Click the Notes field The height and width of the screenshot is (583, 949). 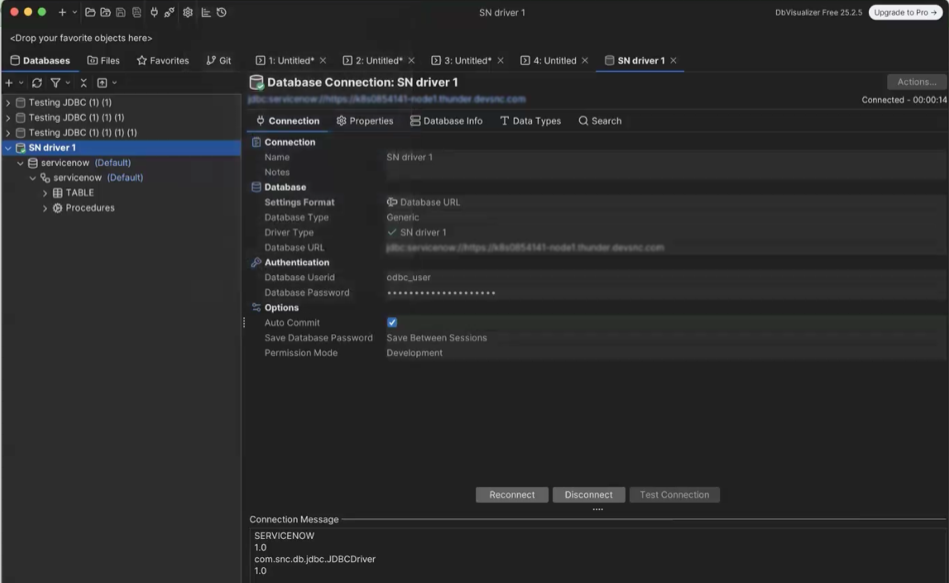[665, 173]
